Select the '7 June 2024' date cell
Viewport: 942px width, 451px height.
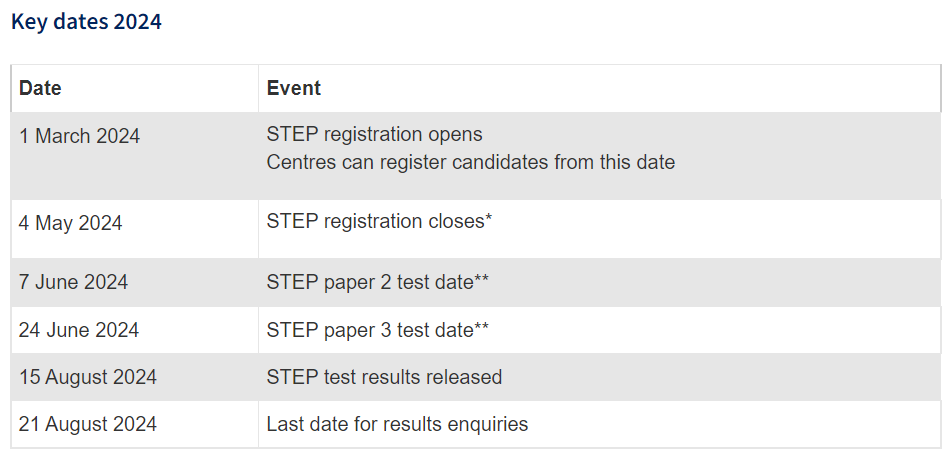point(74,283)
